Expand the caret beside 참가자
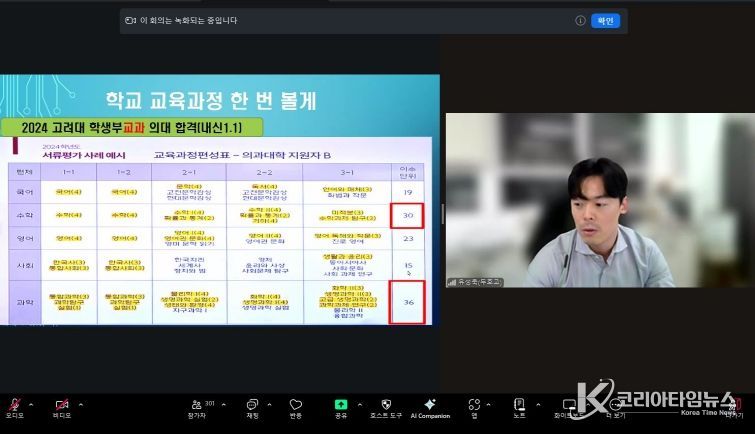Screen dimensions: 755x434 tap(223, 405)
